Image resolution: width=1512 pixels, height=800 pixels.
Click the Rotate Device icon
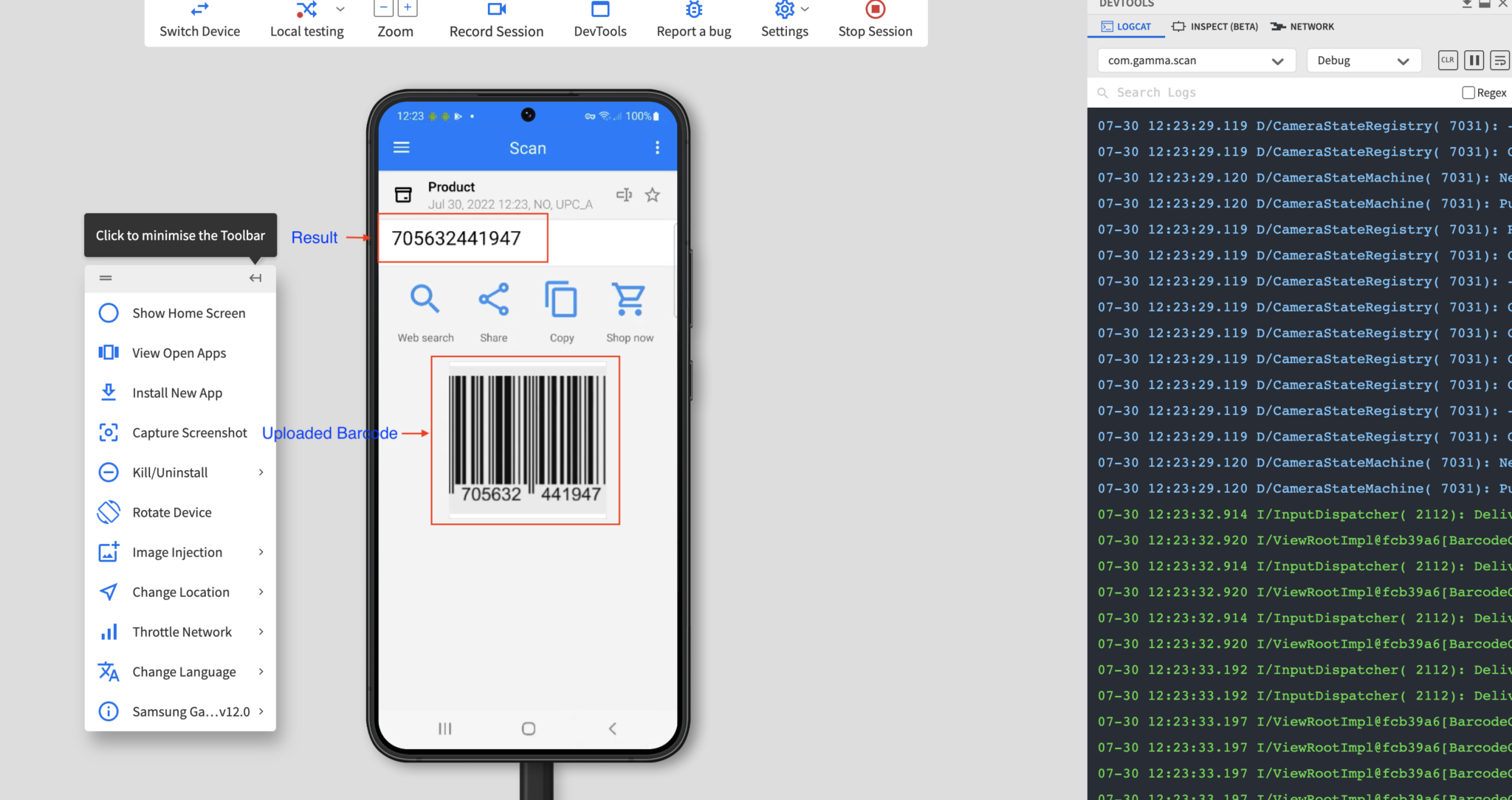pos(109,512)
